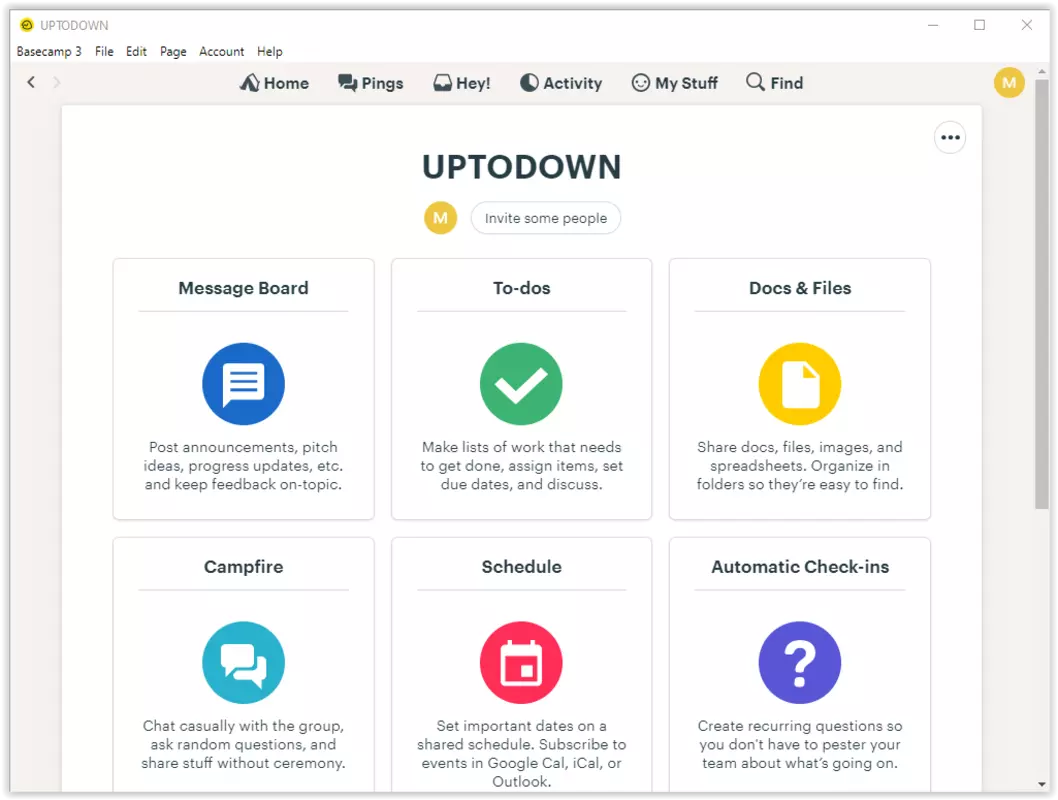Image resolution: width=1058 pixels, height=800 pixels.
Task: Click the text 'Chat casually with the group'
Action: coord(243,726)
